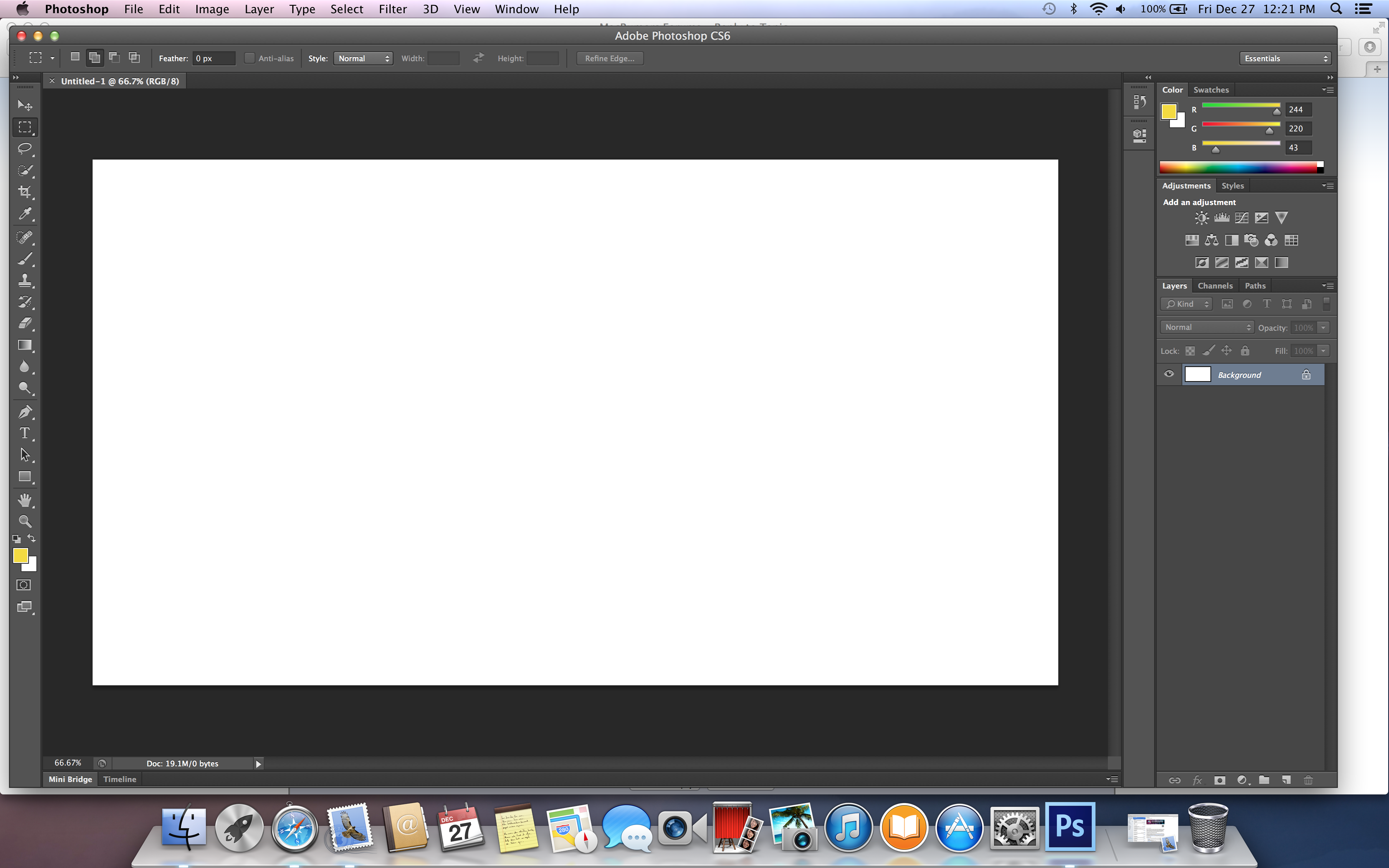The width and height of the screenshot is (1389, 868).
Task: Add a Photo Filter adjustment
Action: click(x=1251, y=240)
